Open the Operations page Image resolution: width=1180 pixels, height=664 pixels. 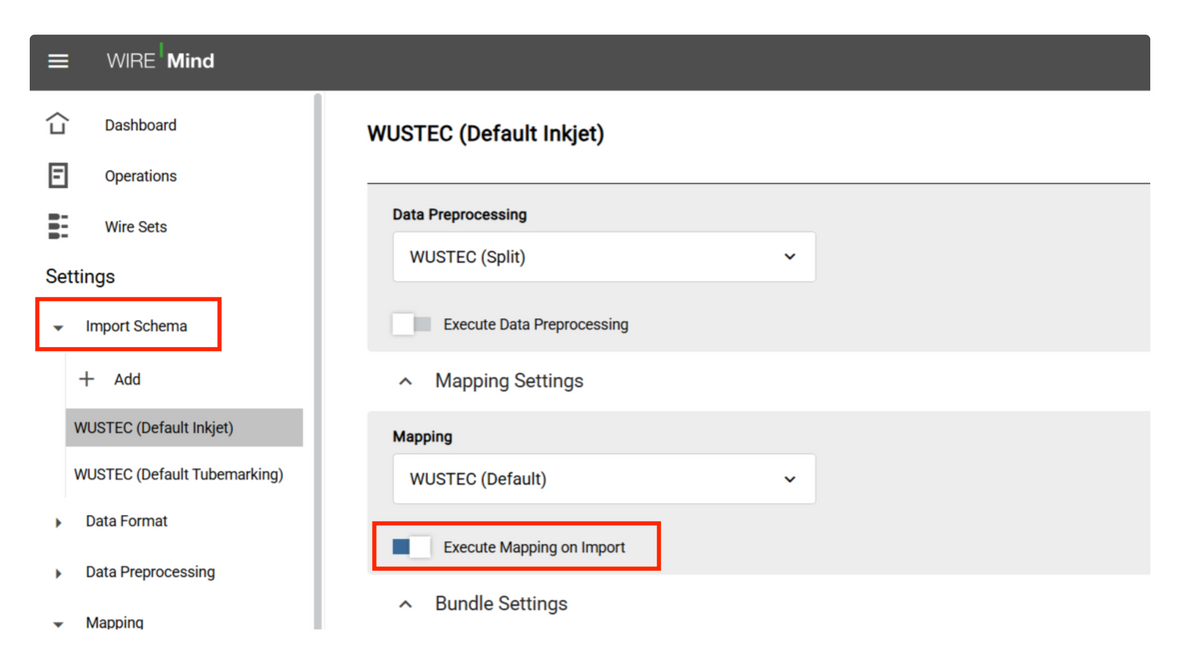[141, 176]
